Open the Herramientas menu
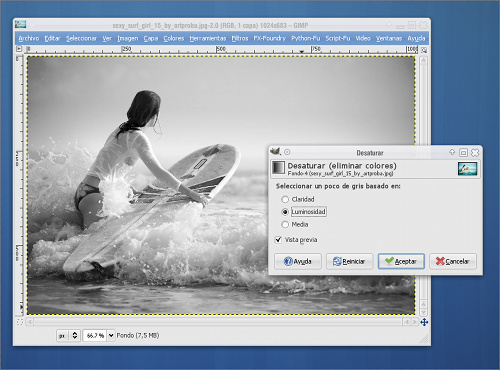The width and height of the screenshot is (500, 370). [x=208, y=38]
